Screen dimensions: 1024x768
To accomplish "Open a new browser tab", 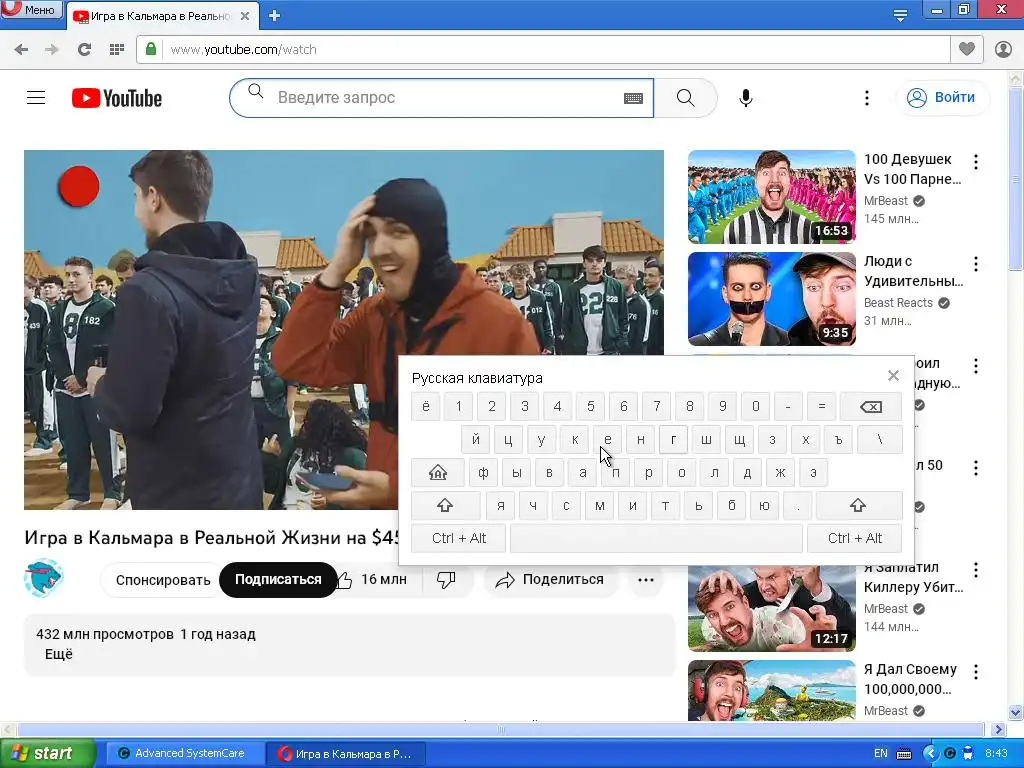I will coord(274,16).
